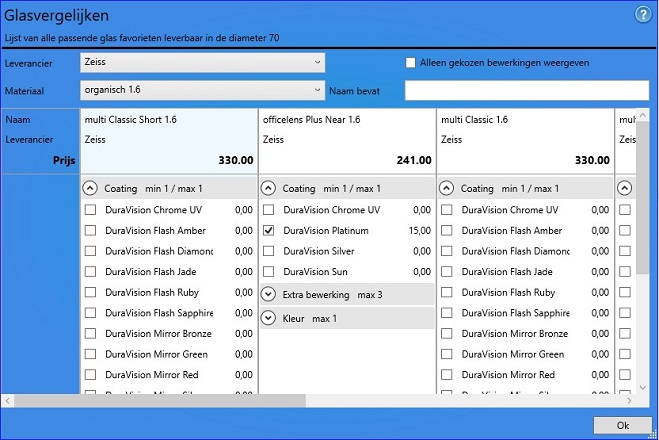Collapse Coating section under multi Classic Short
Screen dimensions: 659x440
click(90, 188)
